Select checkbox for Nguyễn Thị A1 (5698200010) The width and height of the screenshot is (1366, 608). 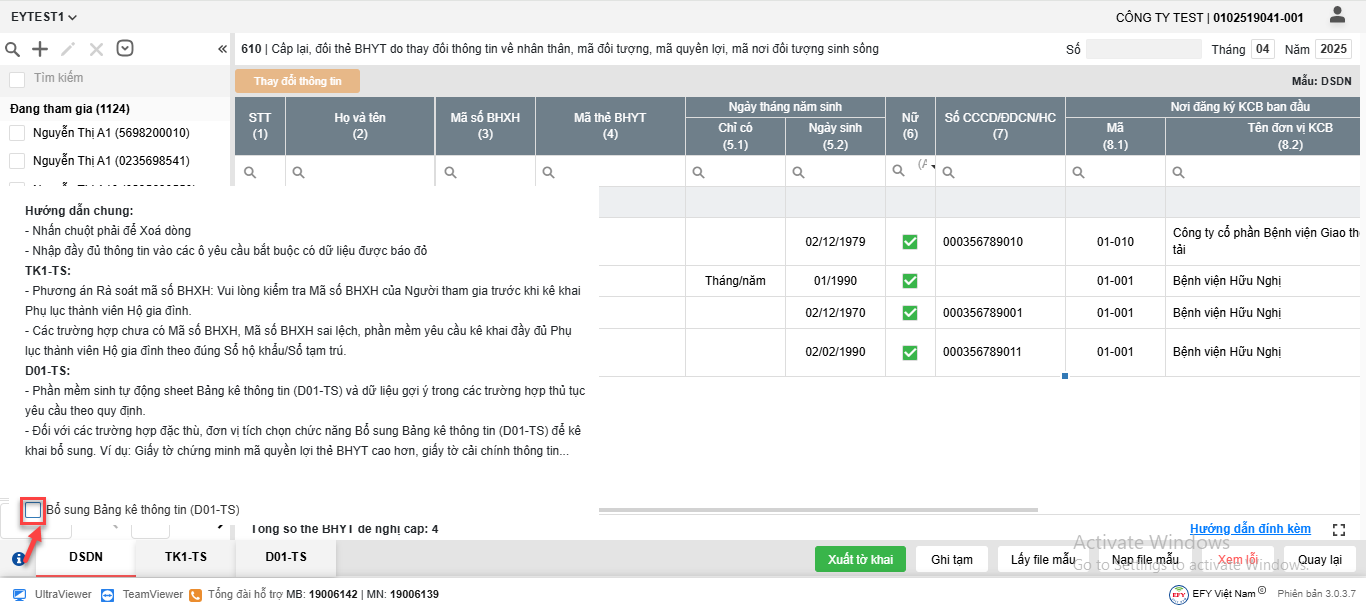(17, 133)
